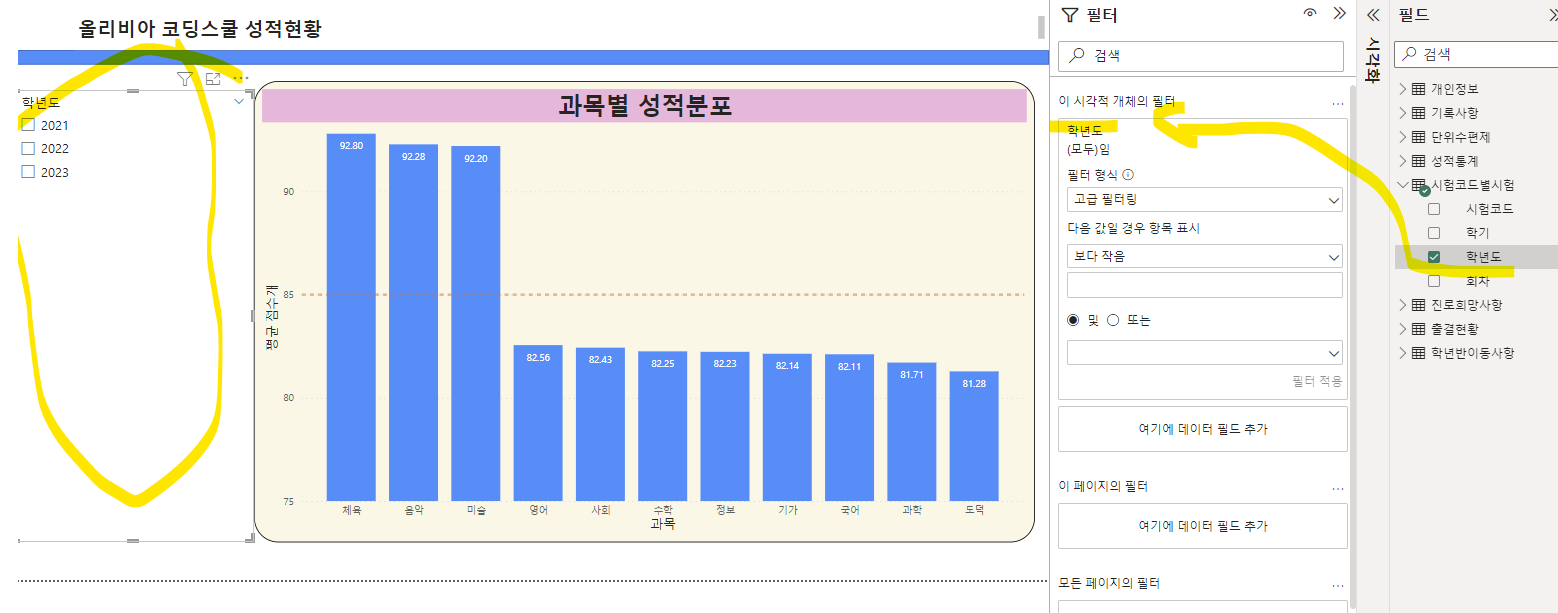1558x613 pixels.
Task: Select the 영어 bar labeled 82.56
Action: [x=538, y=423]
